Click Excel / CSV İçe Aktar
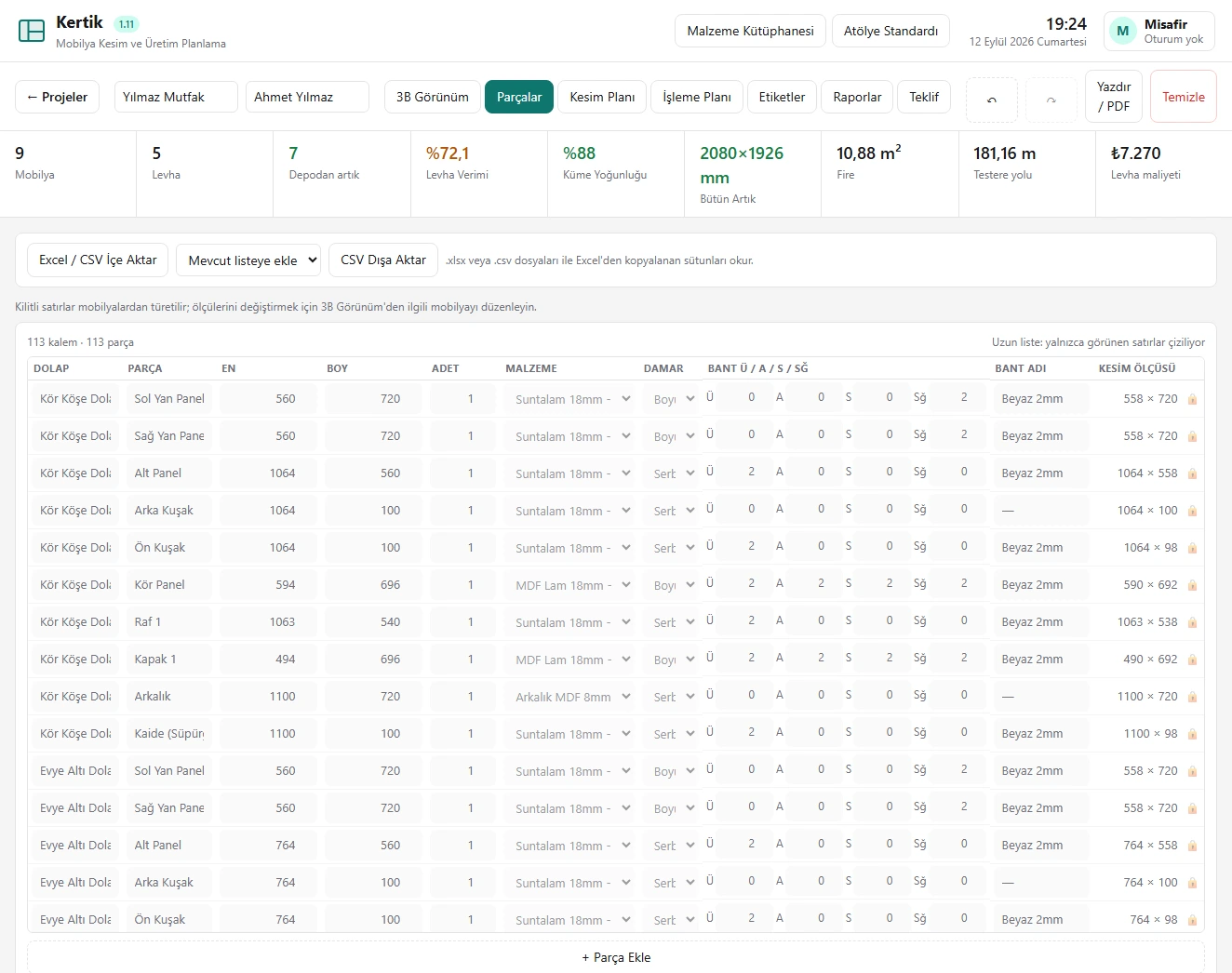The height and width of the screenshot is (973, 1232). pos(98,260)
